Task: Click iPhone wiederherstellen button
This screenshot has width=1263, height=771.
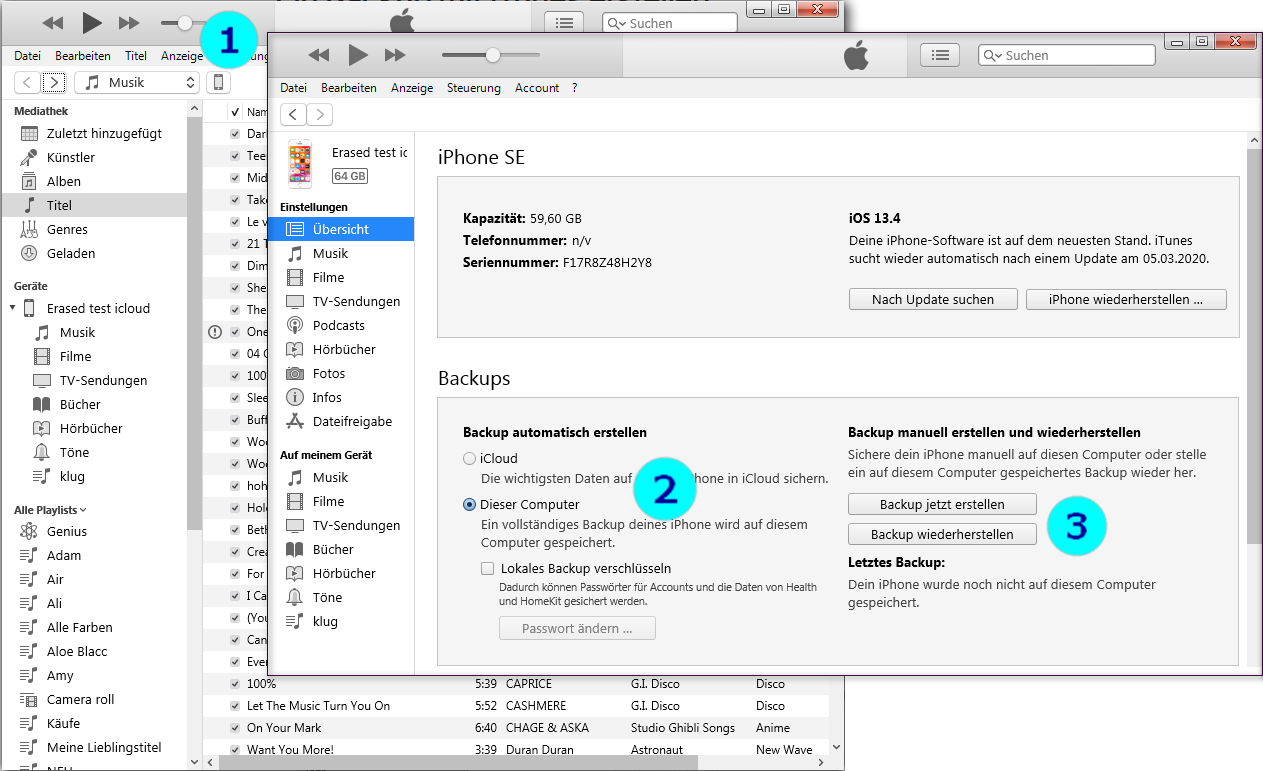Action: click(1126, 299)
